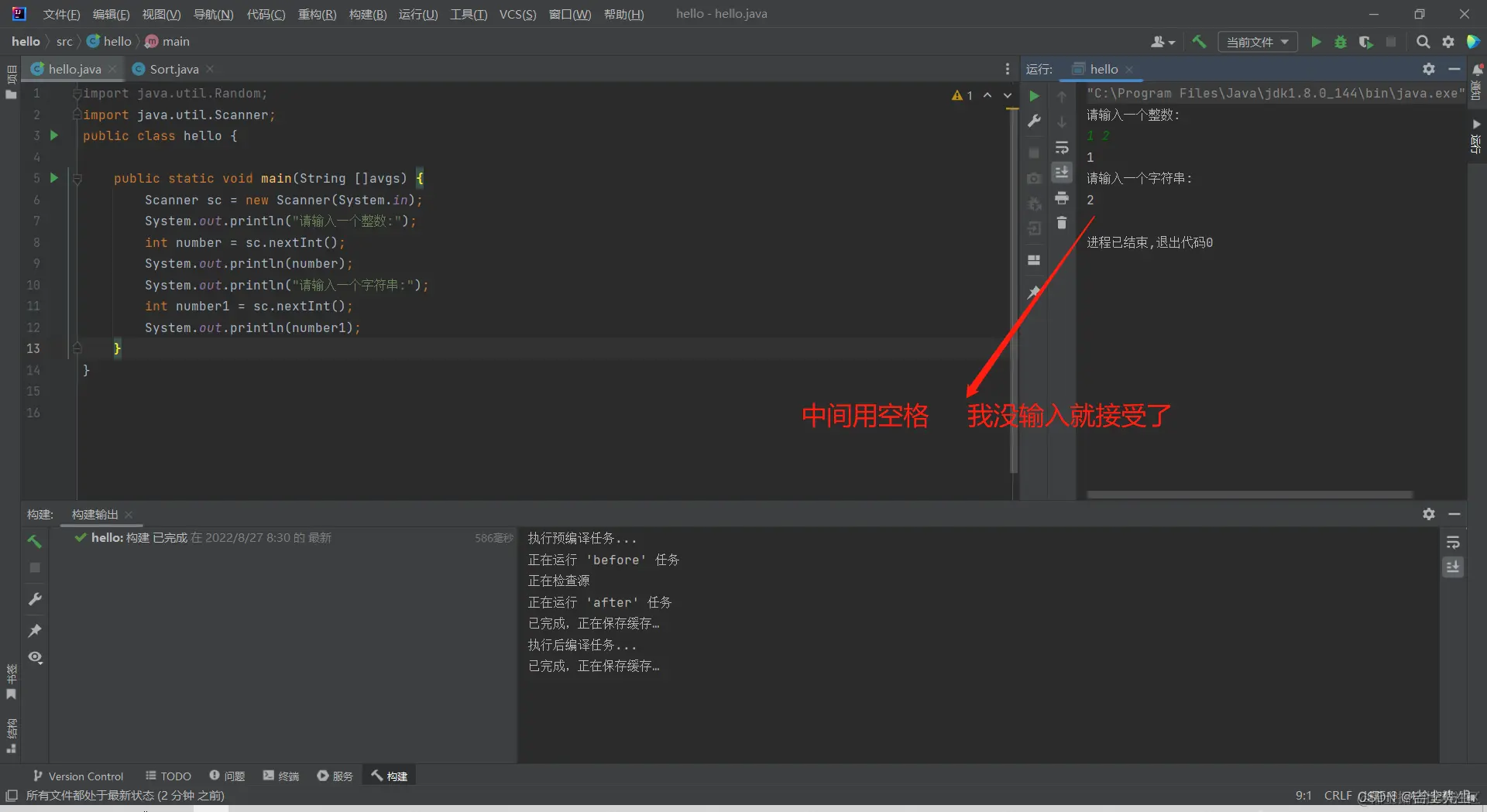
Task: Click wrench icon in Build panel sidebar
Action: [35, 599]
